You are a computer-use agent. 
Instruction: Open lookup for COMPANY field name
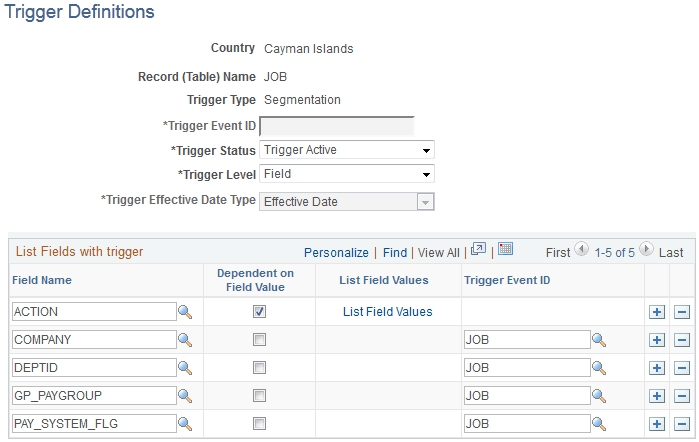pyautogui.click(x=184, y=340)
